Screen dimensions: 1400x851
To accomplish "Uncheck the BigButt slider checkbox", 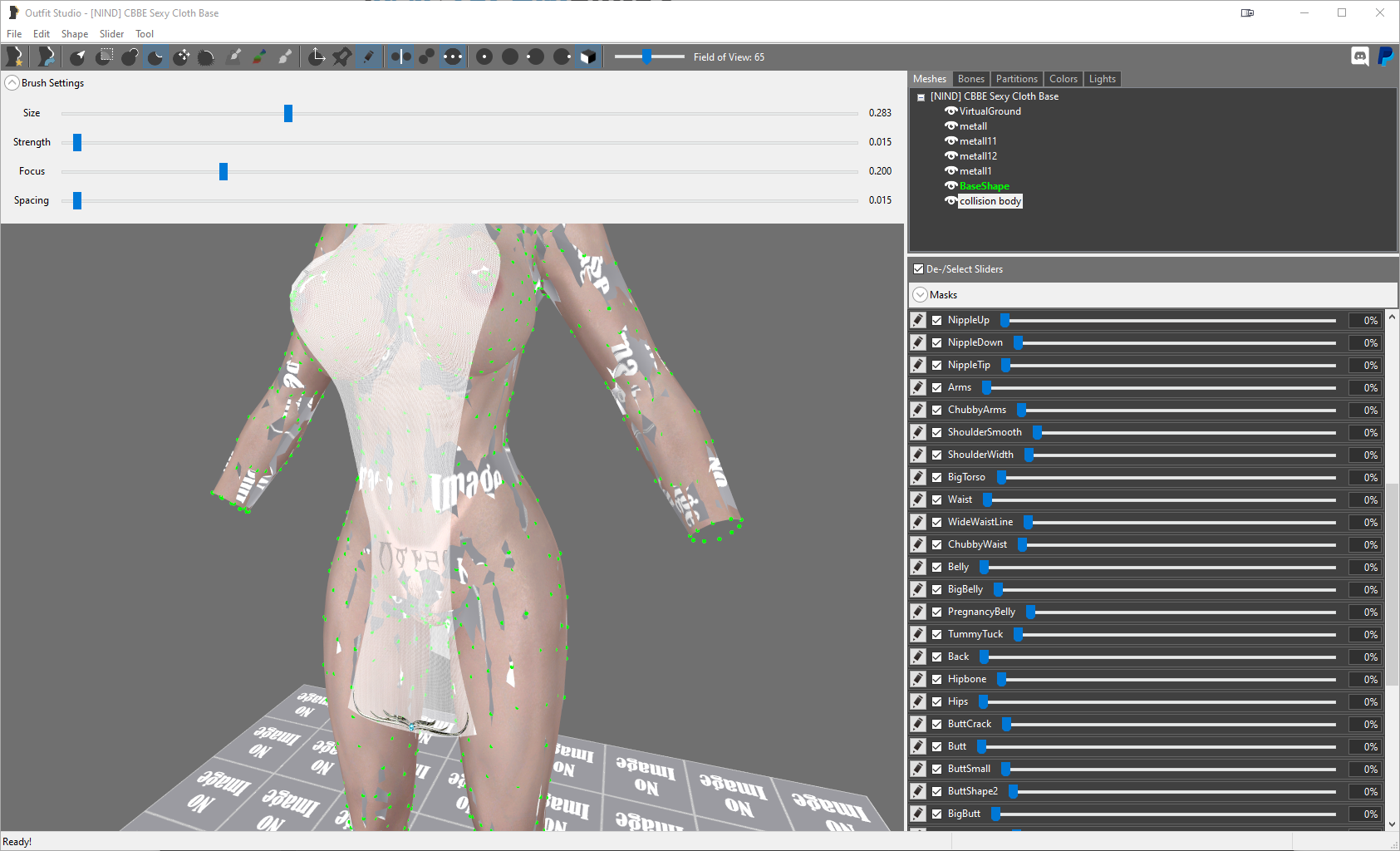I will [x=937, y=814].
